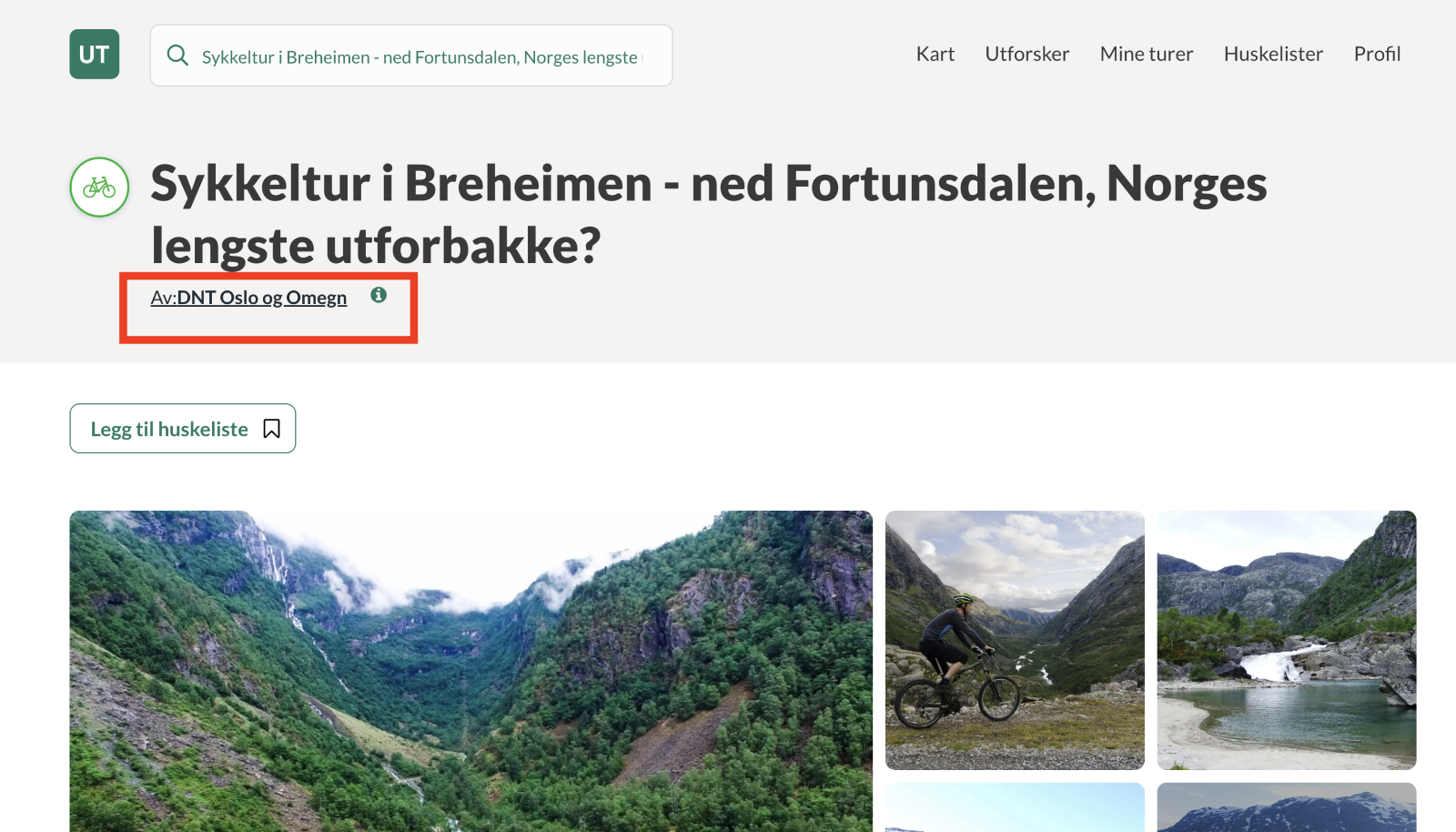Click Legg til huskeliste button
Image resolution: width=1456 pixels, height=832 pixels.
coord(183,429)
